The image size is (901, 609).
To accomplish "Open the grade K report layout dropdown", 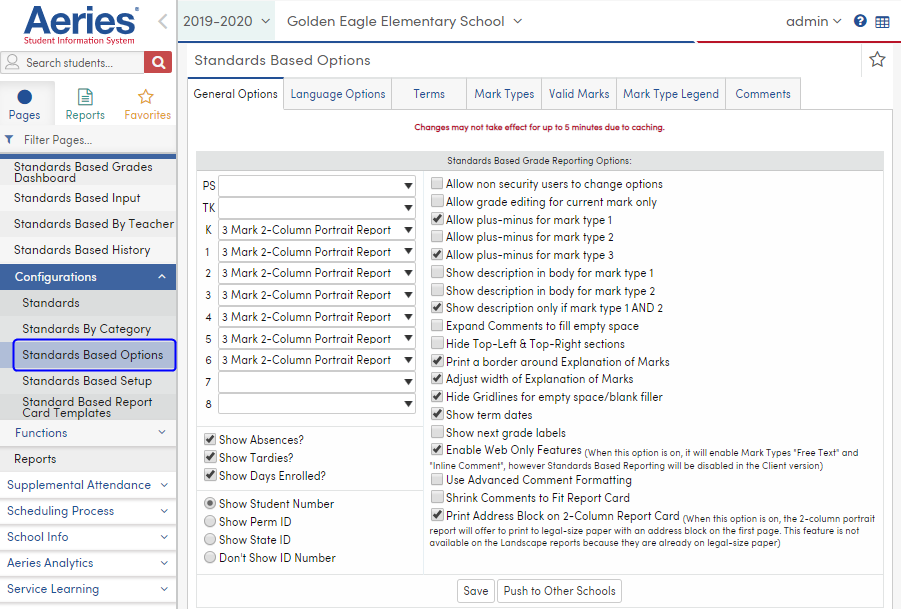I will pyautogui.click(x=317, y=229).
